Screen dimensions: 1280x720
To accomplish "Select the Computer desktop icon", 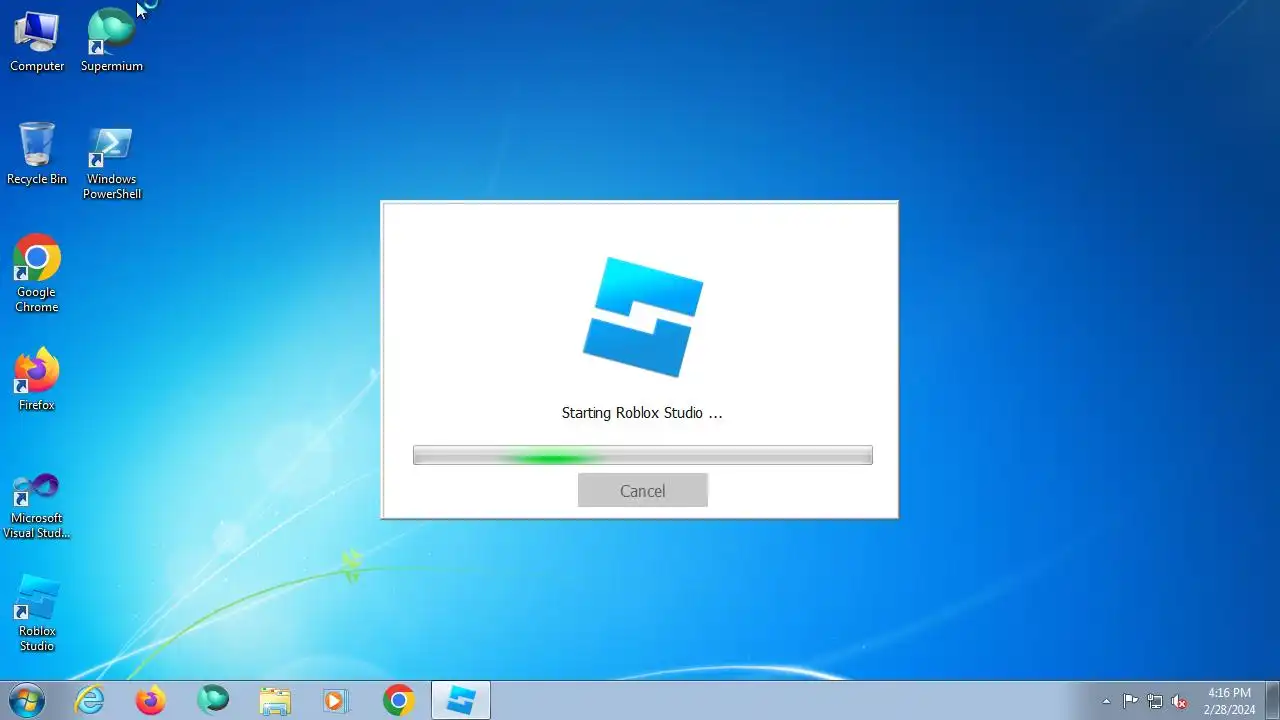I will tap(37, 41).
